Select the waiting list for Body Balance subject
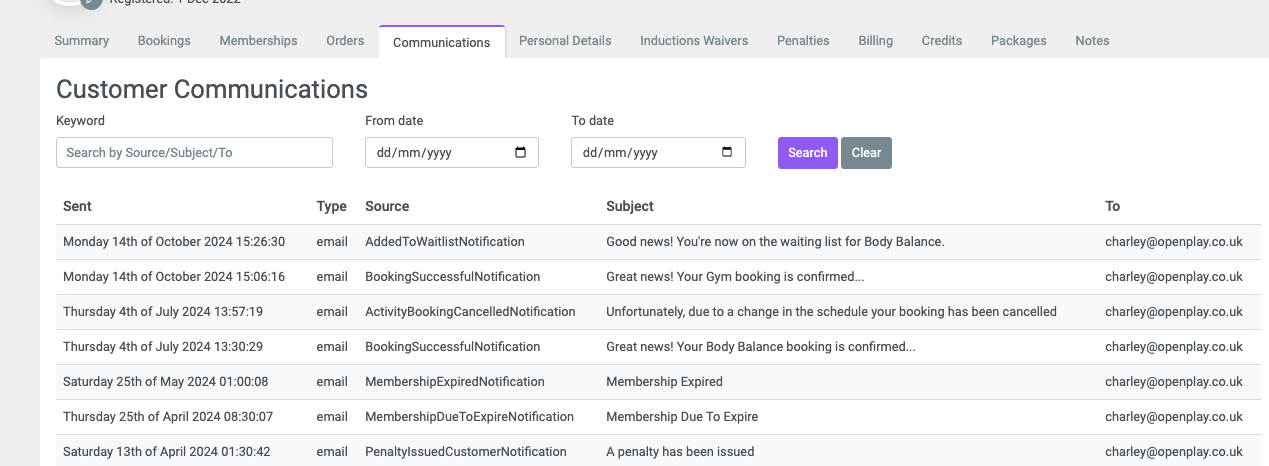The height and width of the screenshot is (466, 1269). [x=775, y=242]
